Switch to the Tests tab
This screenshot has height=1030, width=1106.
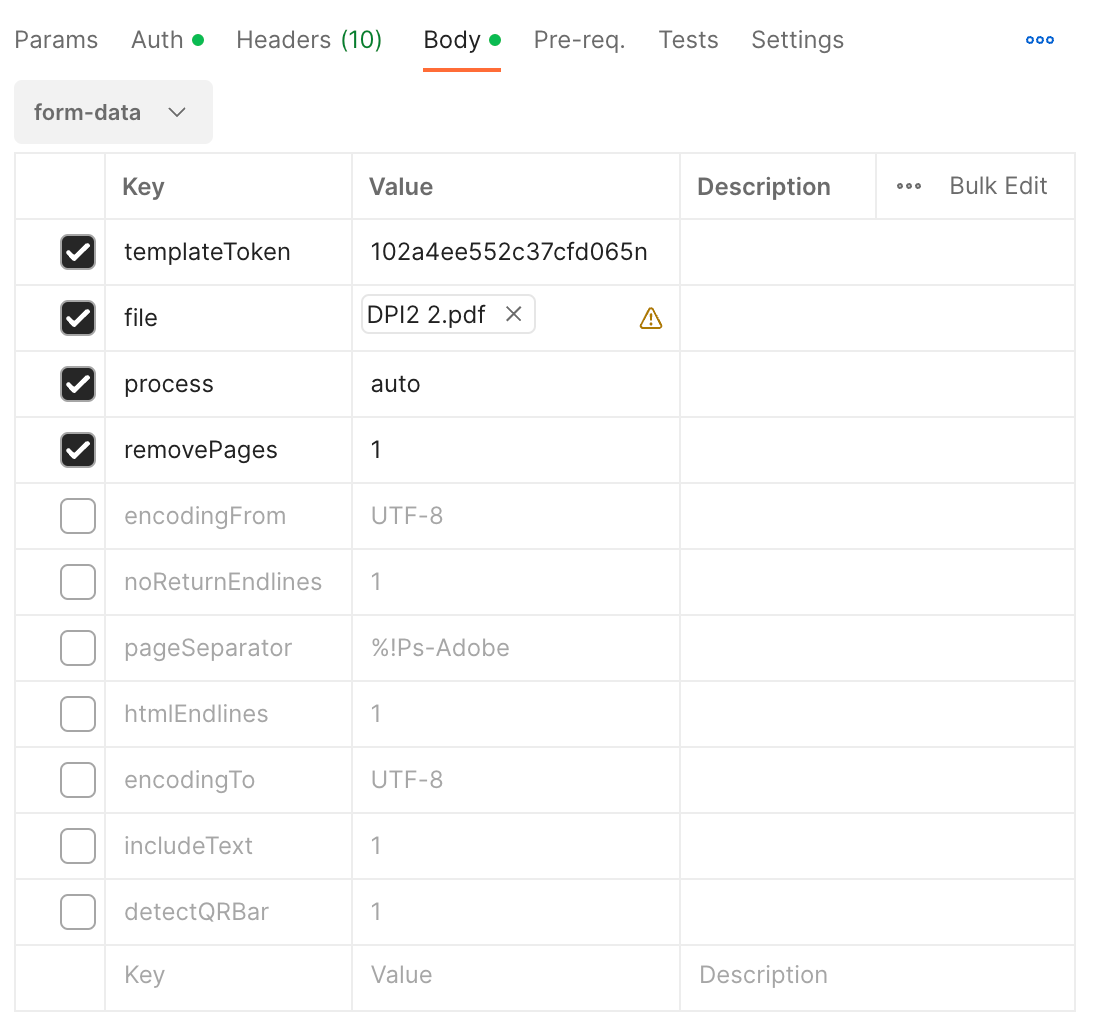(688, 40)
